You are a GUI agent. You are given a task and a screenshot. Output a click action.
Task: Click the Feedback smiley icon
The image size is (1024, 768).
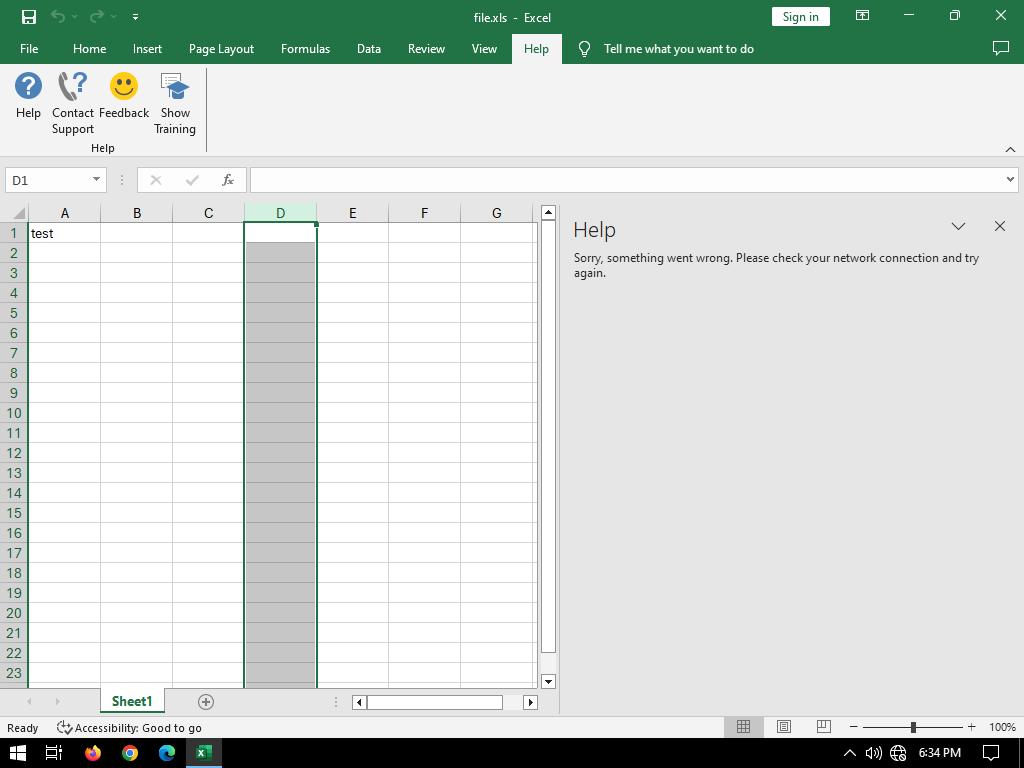point(124,87)
